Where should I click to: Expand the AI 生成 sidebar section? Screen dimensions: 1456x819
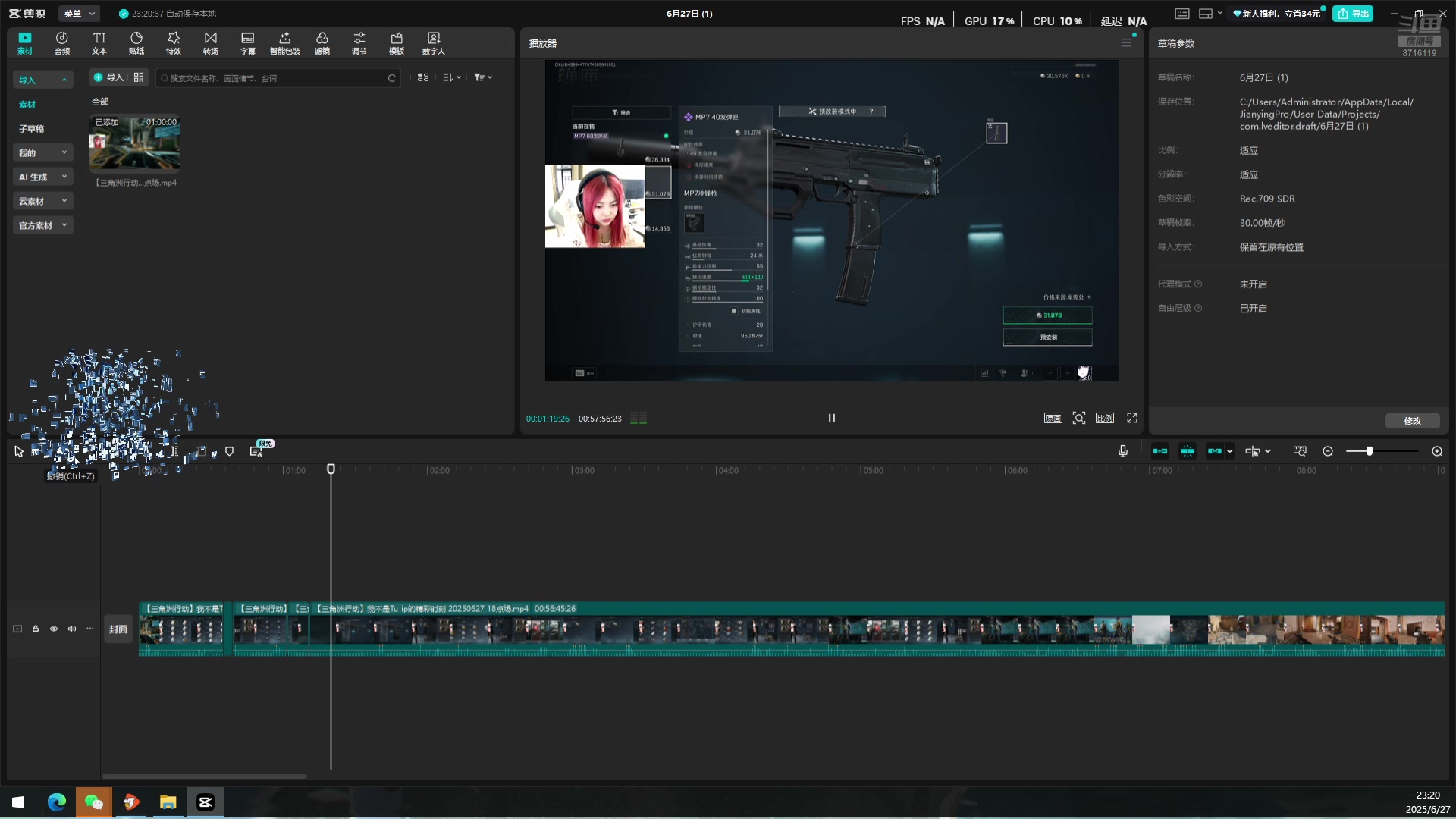43,177
